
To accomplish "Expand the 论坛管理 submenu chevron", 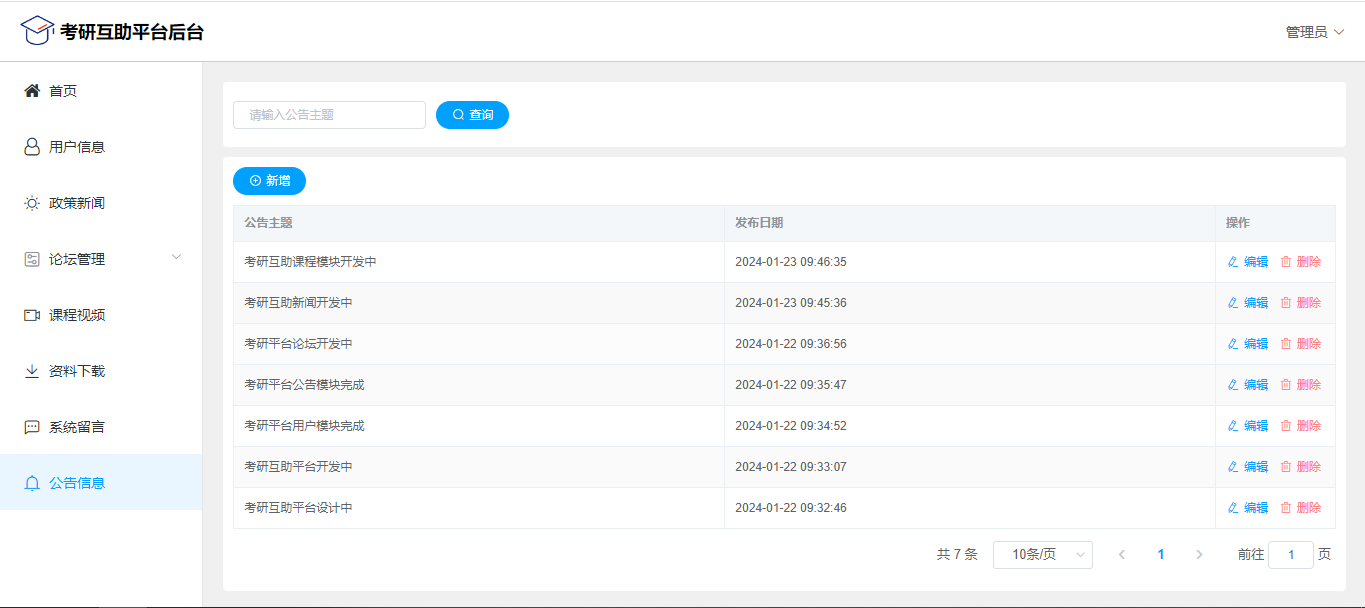I will click(x=176, y=258).
